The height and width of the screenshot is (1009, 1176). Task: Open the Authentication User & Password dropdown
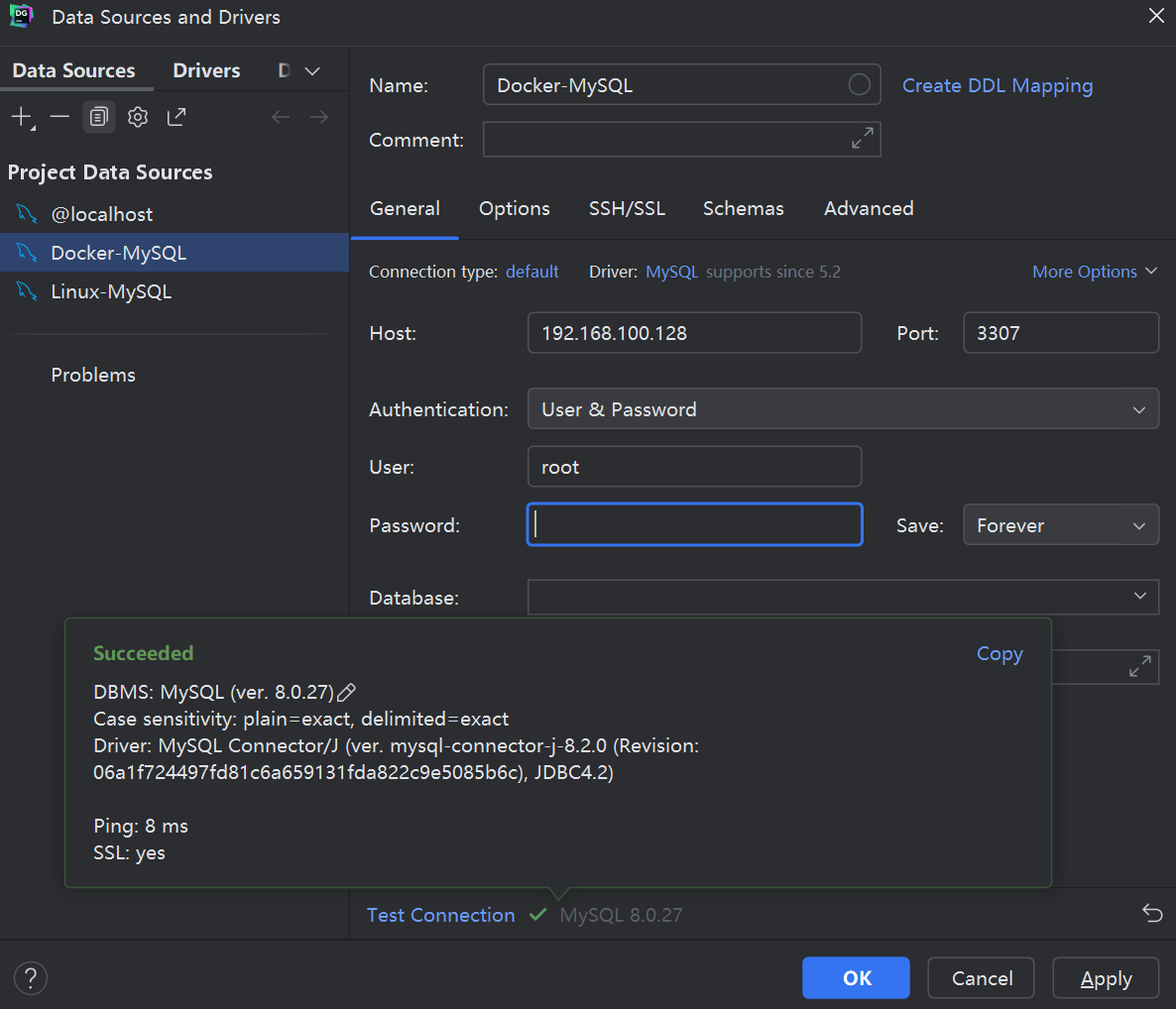(843, 409)
